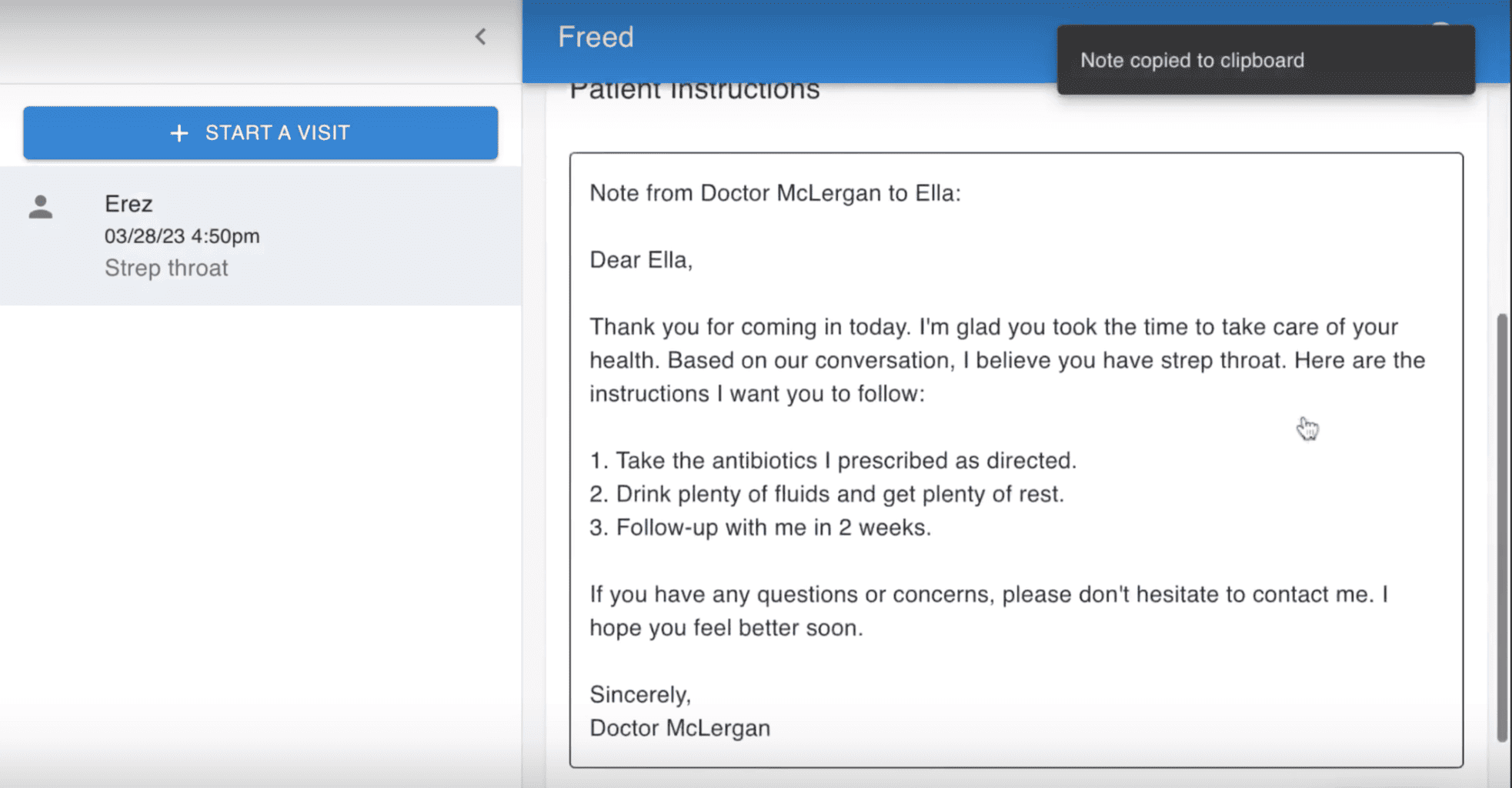Click the 03/28/23 4:50pm visit timestamp
Image resolution: width=1512 pixels, height=788 pixels.
(x=182, y=236)
